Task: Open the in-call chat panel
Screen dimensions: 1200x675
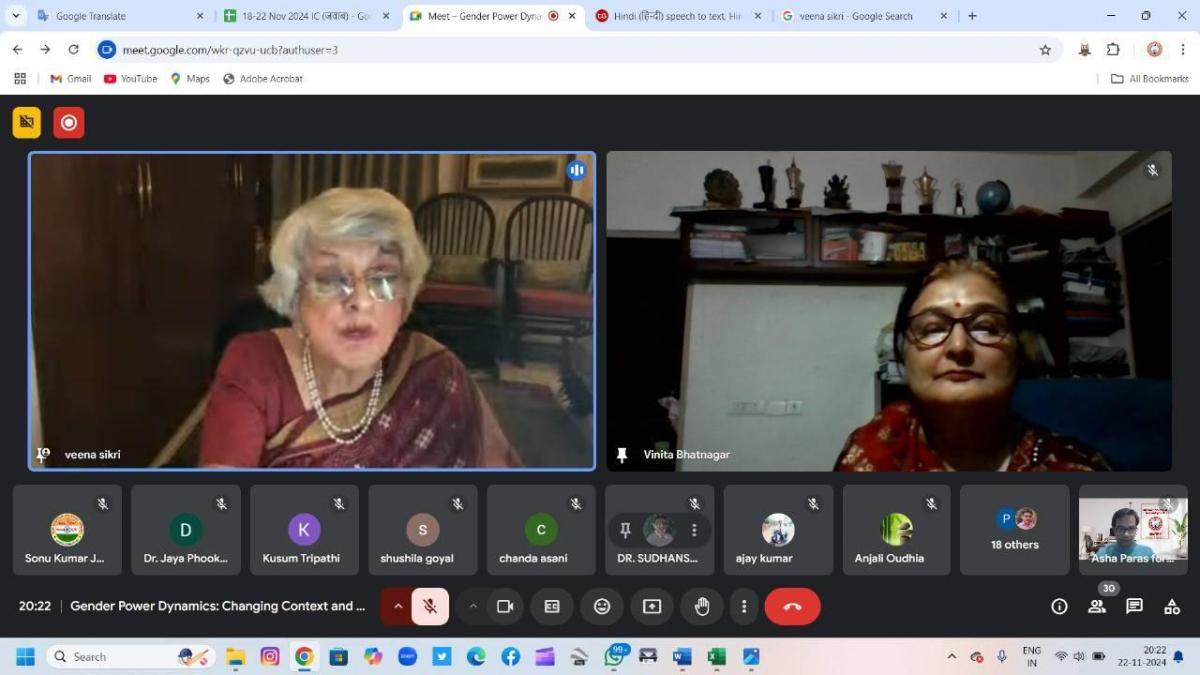Action: pos(1134,606)
